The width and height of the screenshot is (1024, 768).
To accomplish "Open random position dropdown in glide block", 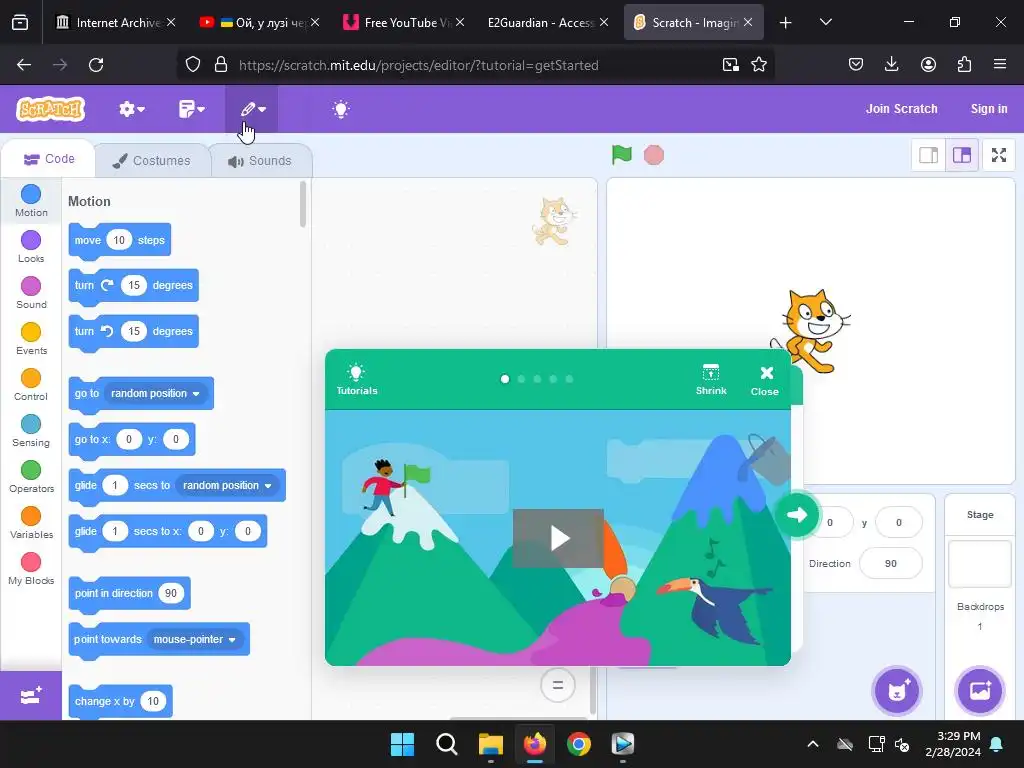I will [227, 485].
